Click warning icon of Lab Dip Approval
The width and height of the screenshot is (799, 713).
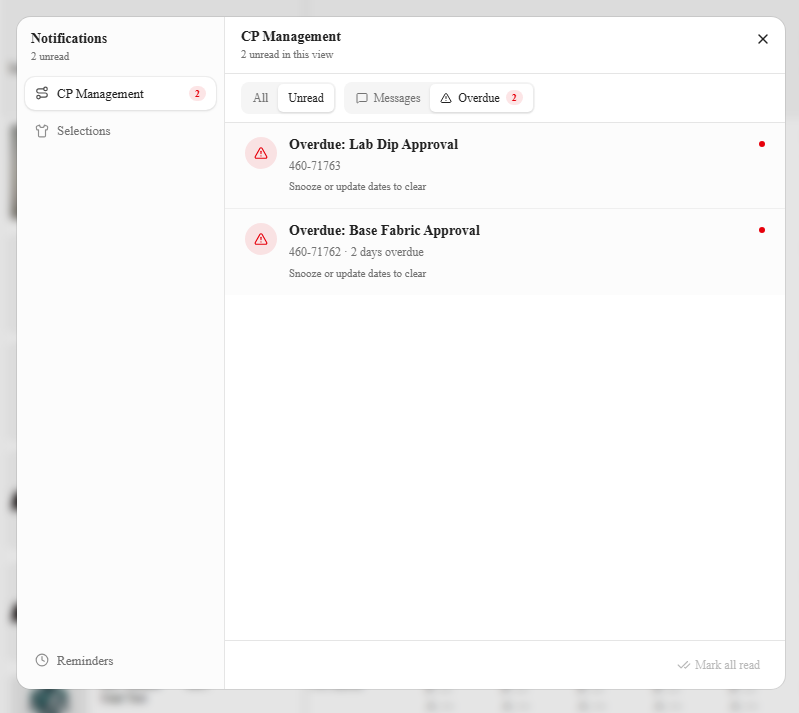[261, 153]
